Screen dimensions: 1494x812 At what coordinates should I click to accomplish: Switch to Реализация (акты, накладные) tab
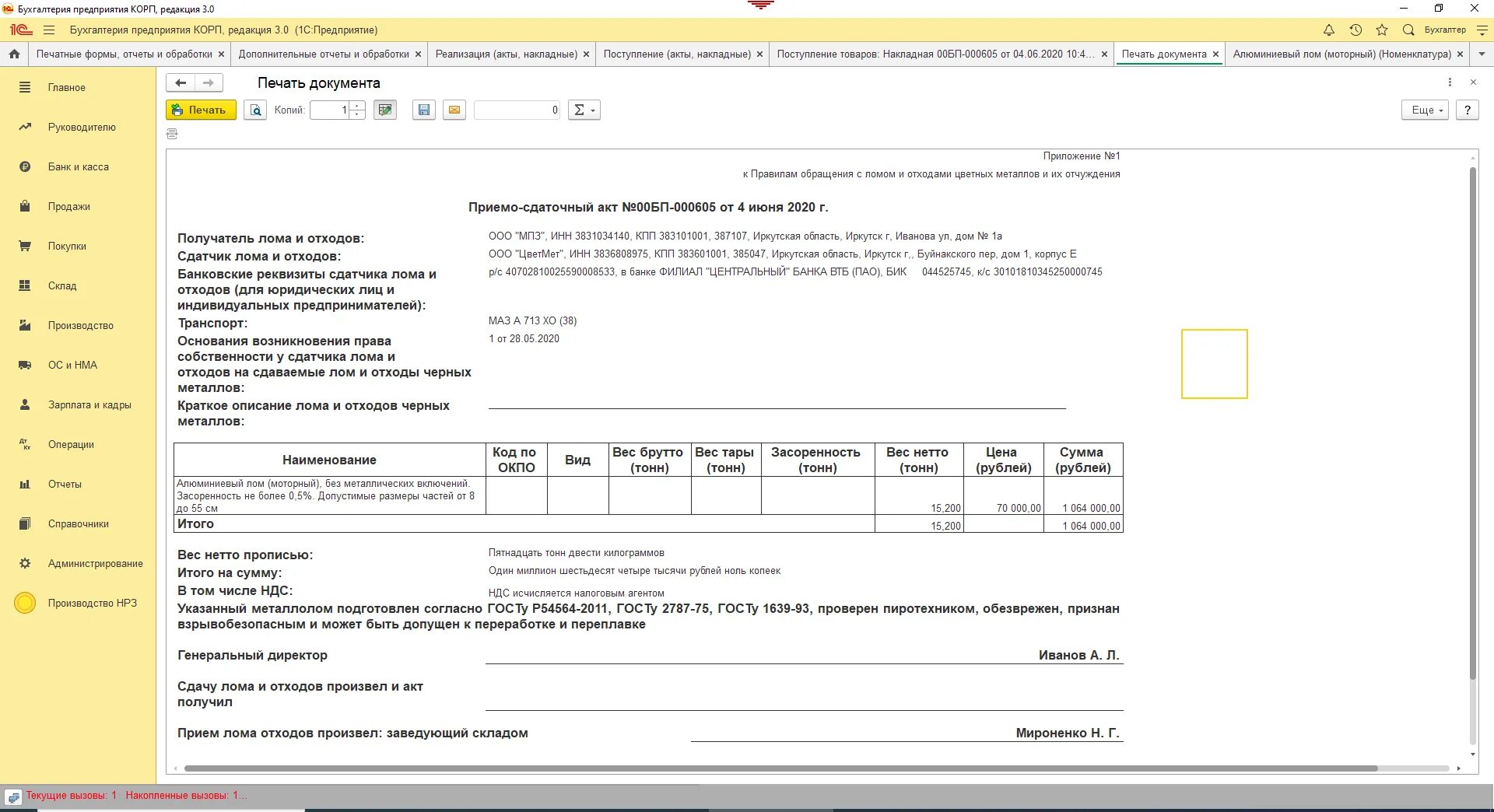[507, 54]
